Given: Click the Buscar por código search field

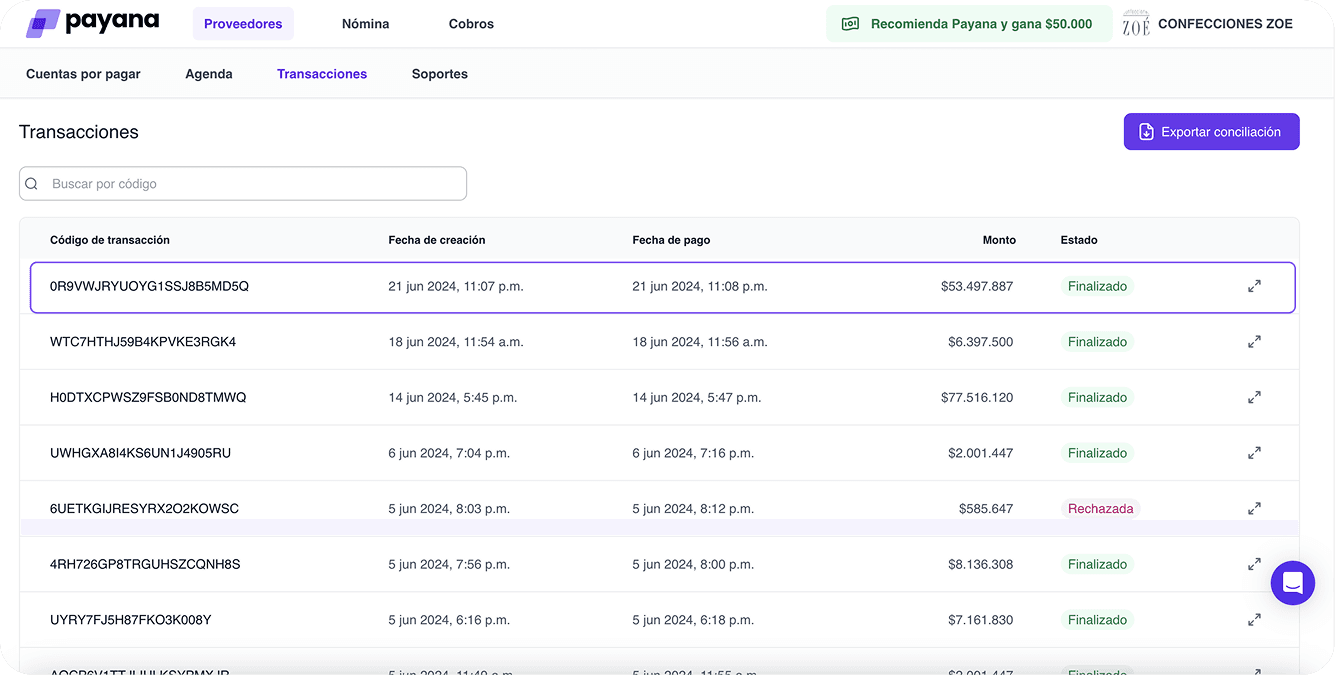Looking at the screenshot, I should (242, 183).
